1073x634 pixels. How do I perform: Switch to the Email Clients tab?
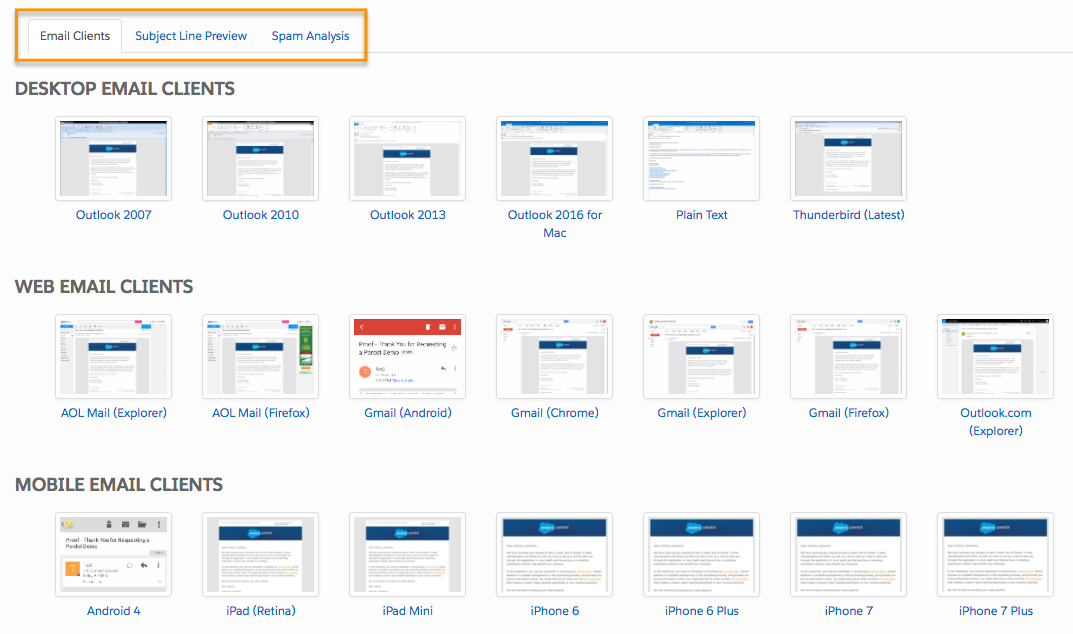(75, 36)
